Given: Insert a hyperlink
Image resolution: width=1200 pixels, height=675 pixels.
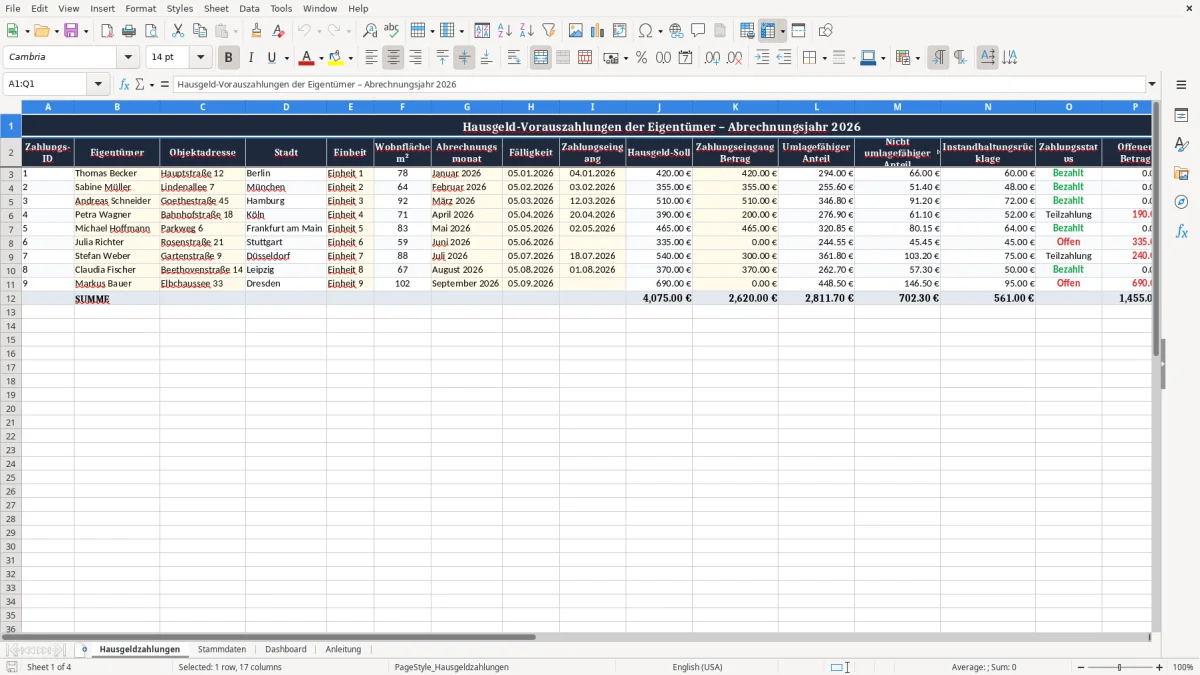Looking at the screenshot, I should click(677, 31).
